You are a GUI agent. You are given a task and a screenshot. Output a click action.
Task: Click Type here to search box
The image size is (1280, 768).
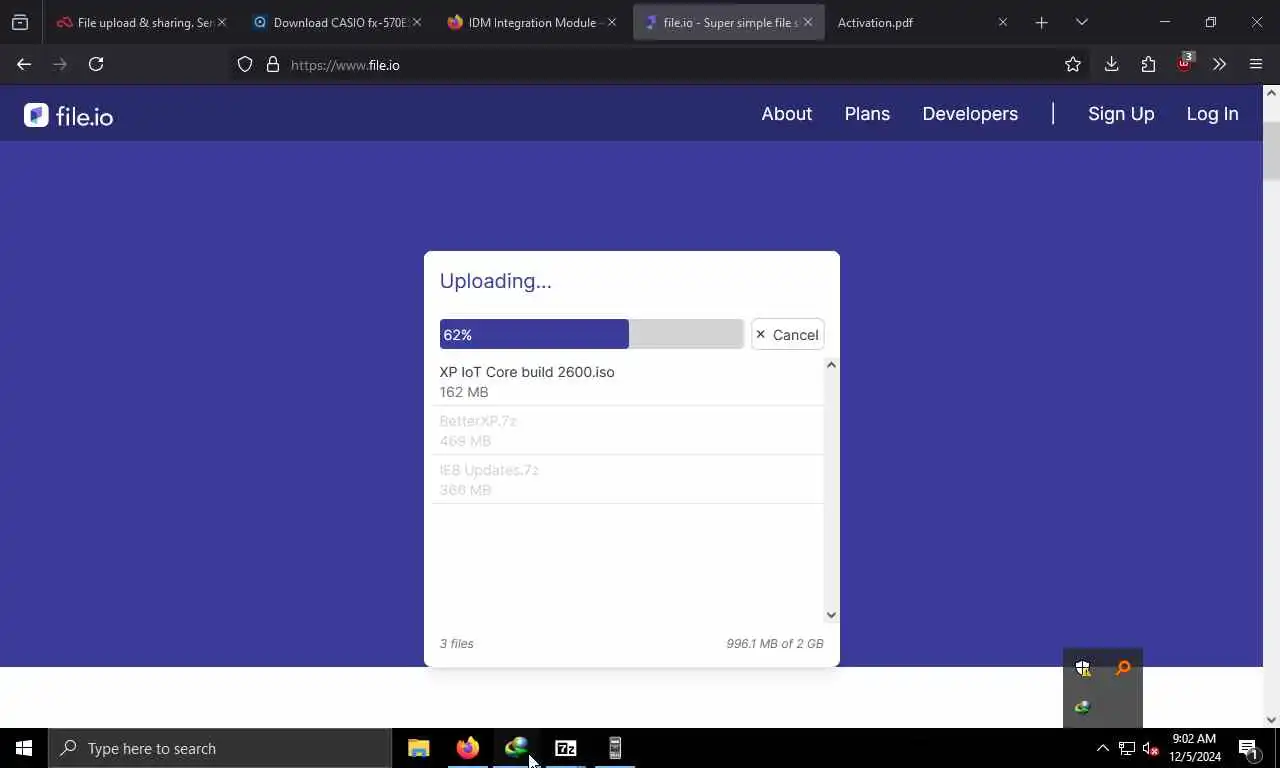tap(220, 748)
